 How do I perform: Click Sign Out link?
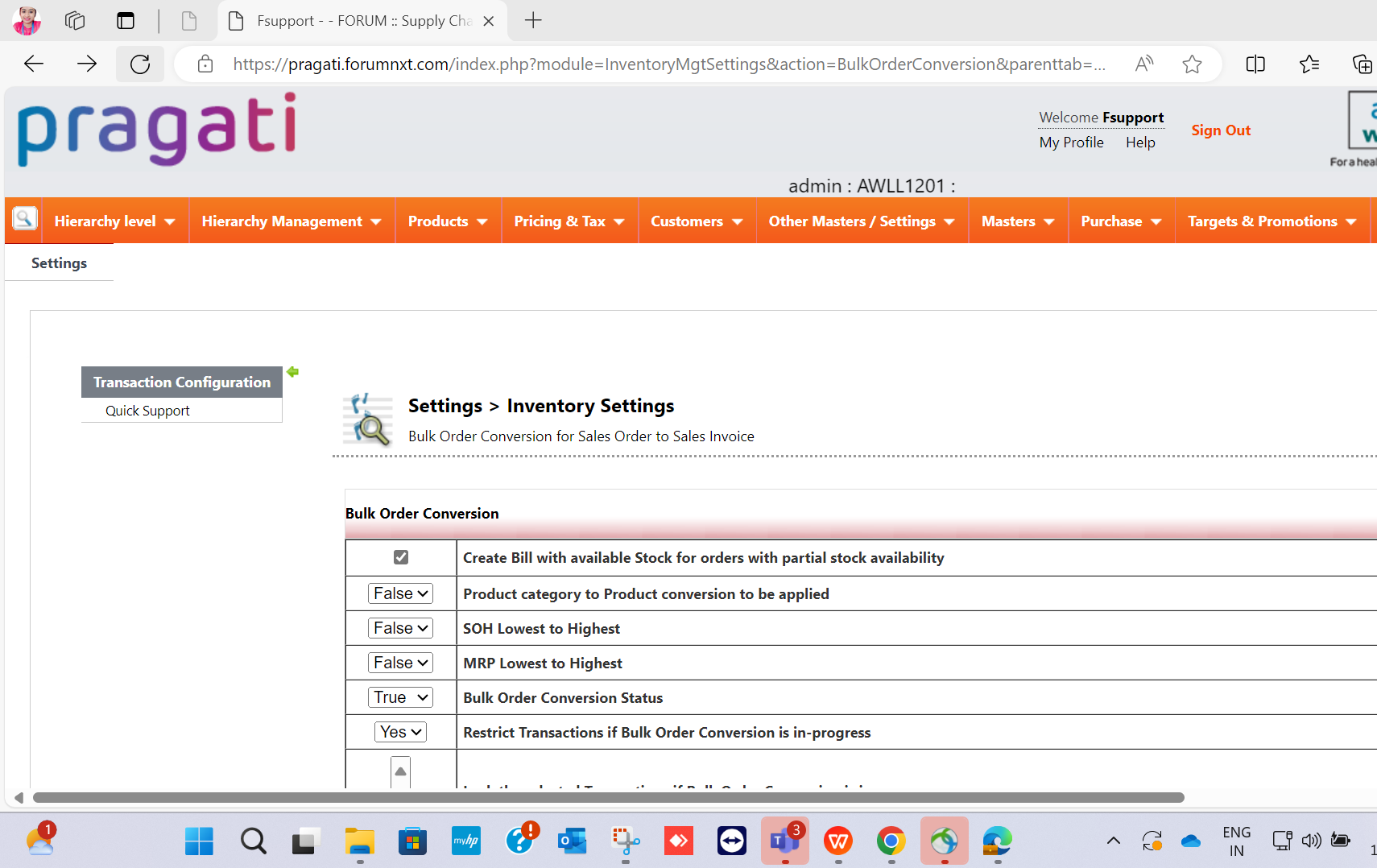[1221, 130]
